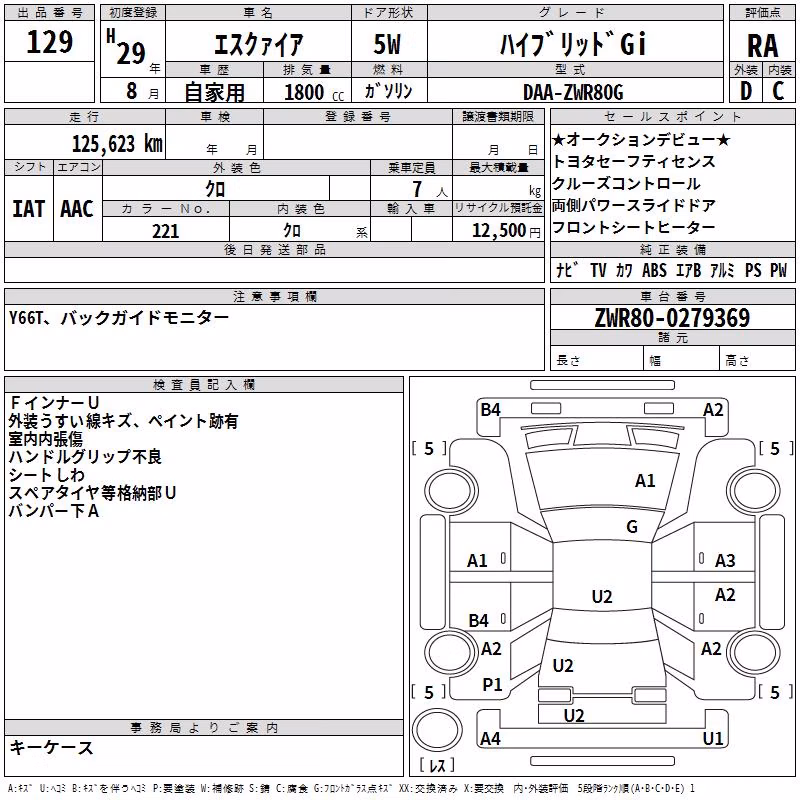
Task: Select note 外装うすい線キズ、ペイント跡有
Action: 123,421
